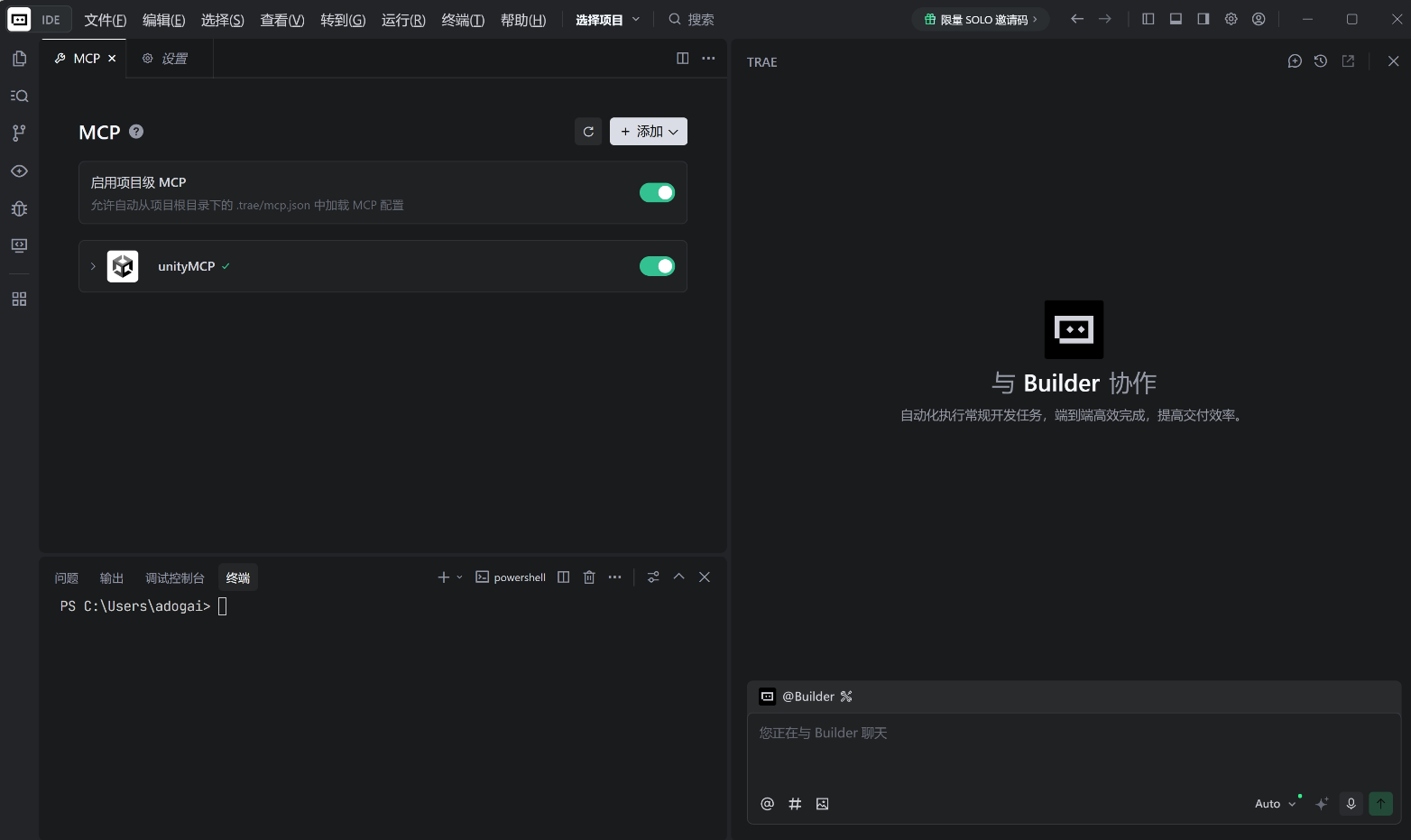Screen dimensions: 1411x840
Task: Expand the unityMCP server row
Action: pyautogui.click(x=93, y=266)
